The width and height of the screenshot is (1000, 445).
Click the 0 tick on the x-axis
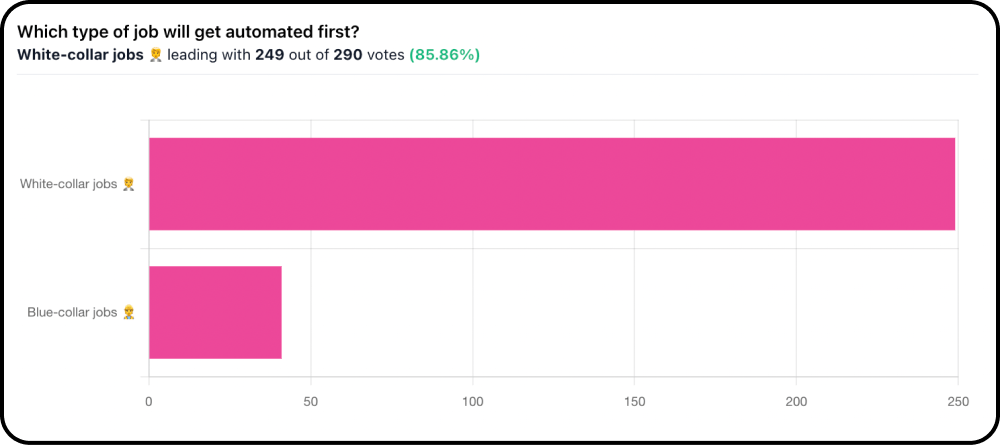click(149, 402)
